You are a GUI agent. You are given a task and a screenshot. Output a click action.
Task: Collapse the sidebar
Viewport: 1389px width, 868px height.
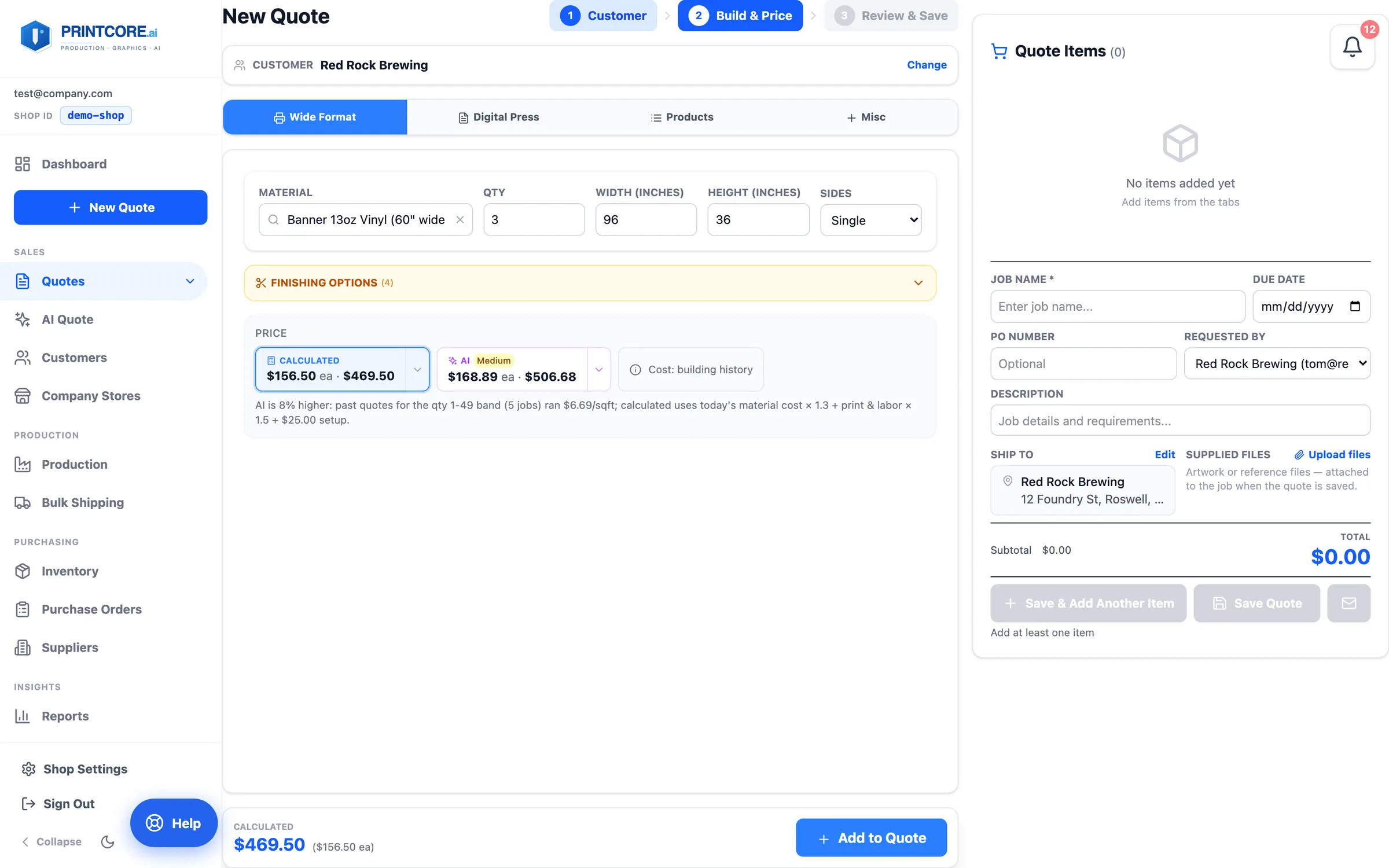click(x=52, y=841)
